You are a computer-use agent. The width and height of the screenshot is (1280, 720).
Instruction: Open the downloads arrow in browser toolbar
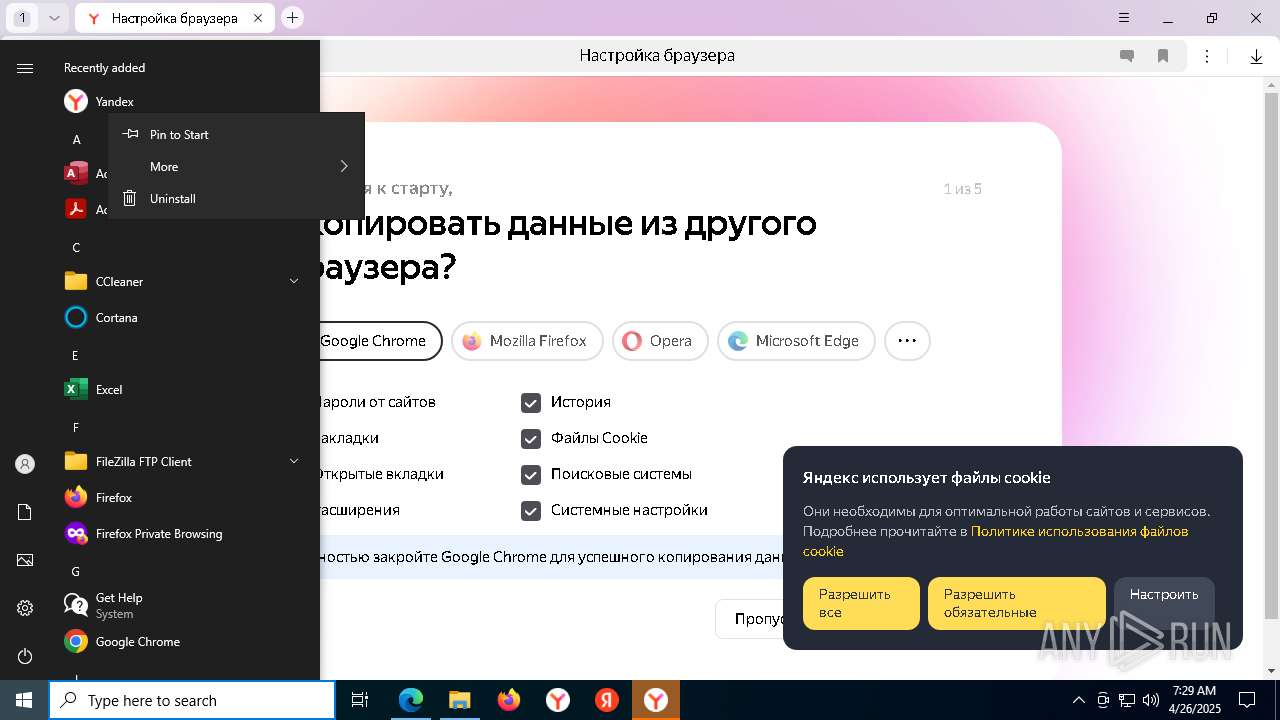coord(1256,56)
